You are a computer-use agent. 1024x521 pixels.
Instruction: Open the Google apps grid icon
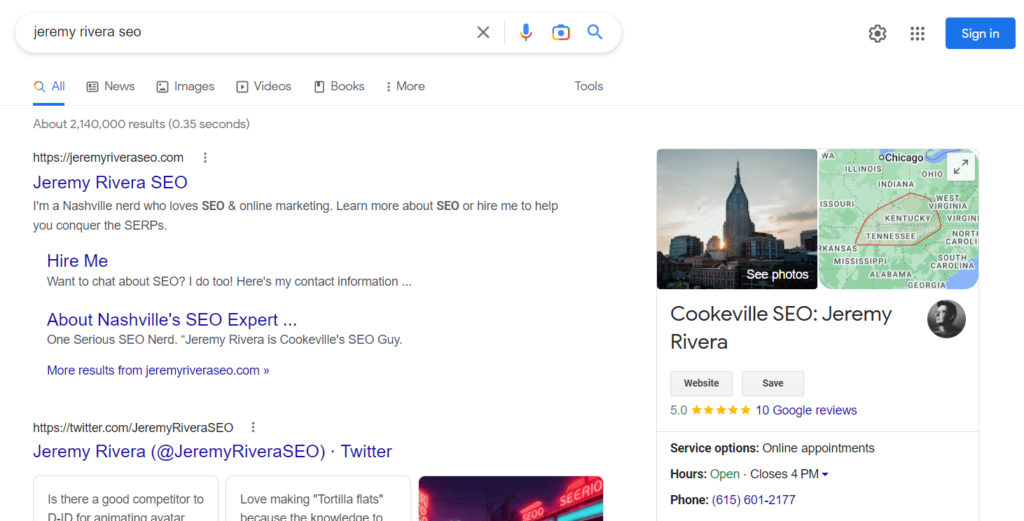(x=918, y=33)
